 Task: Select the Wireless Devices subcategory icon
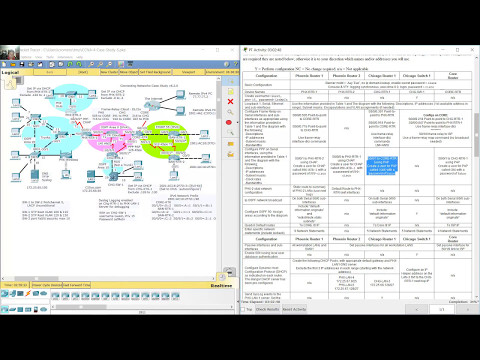[x=28, y=310]
